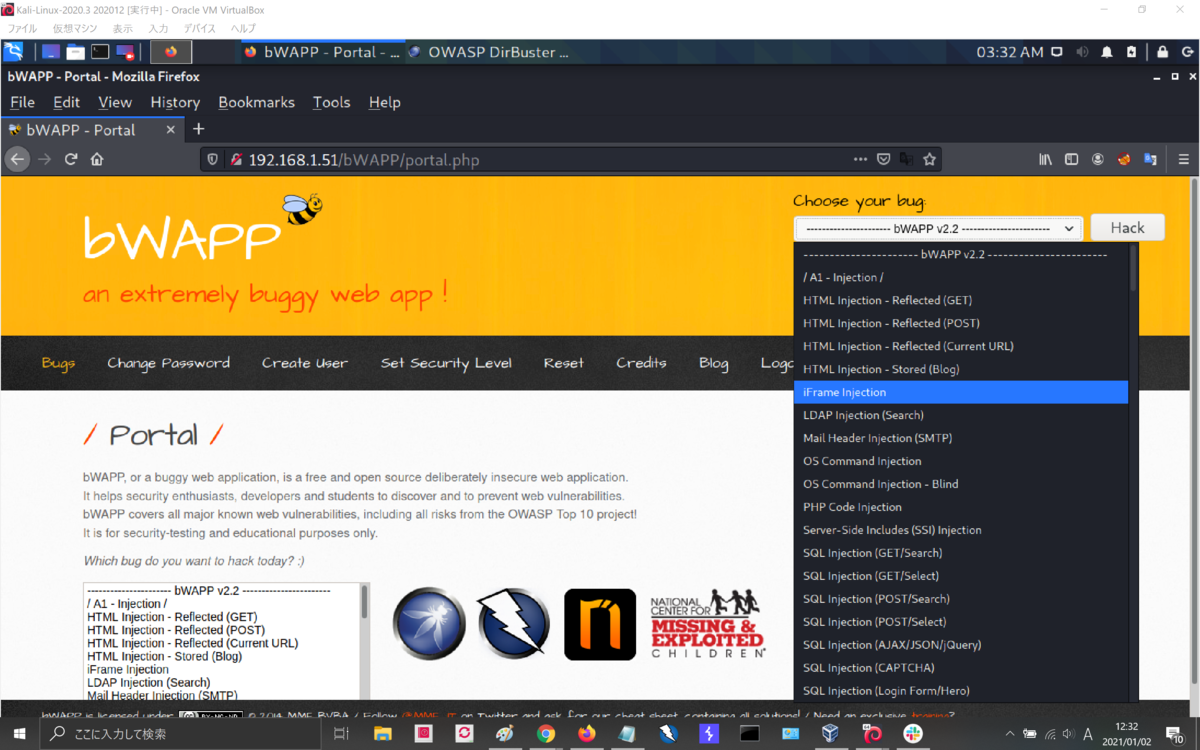1200x750 pixels.
Task: Click the Reset navigation link
Action: click(564, 363)
